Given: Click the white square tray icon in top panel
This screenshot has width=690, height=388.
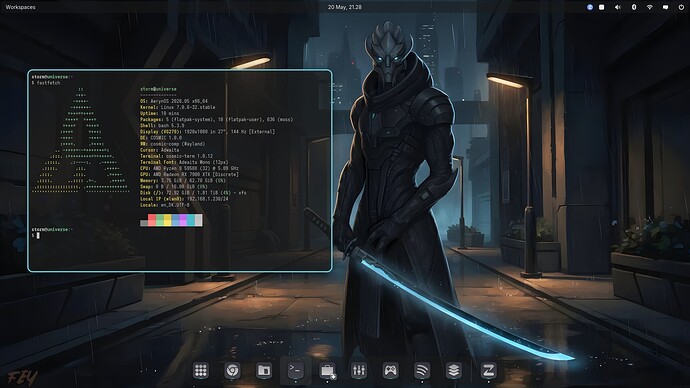Looking at the screenshot, I should [x=602, y=7].
